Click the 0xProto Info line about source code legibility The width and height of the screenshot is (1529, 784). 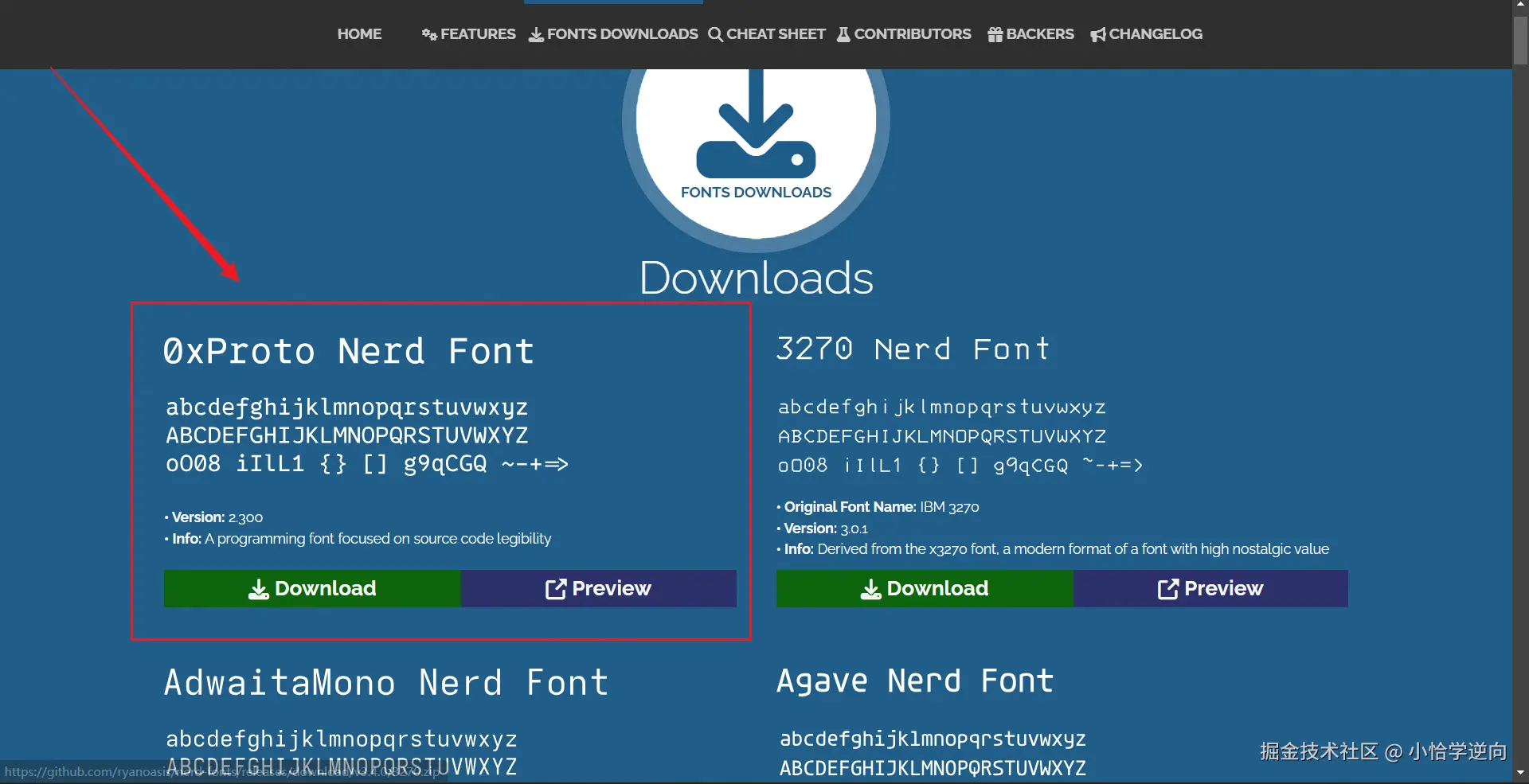tap(358, 539)
